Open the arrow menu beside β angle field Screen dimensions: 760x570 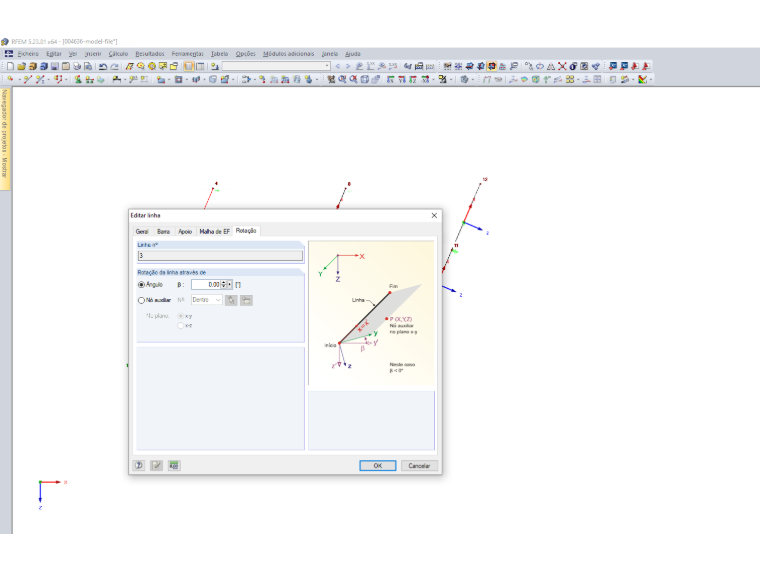[x=230, y=285]
